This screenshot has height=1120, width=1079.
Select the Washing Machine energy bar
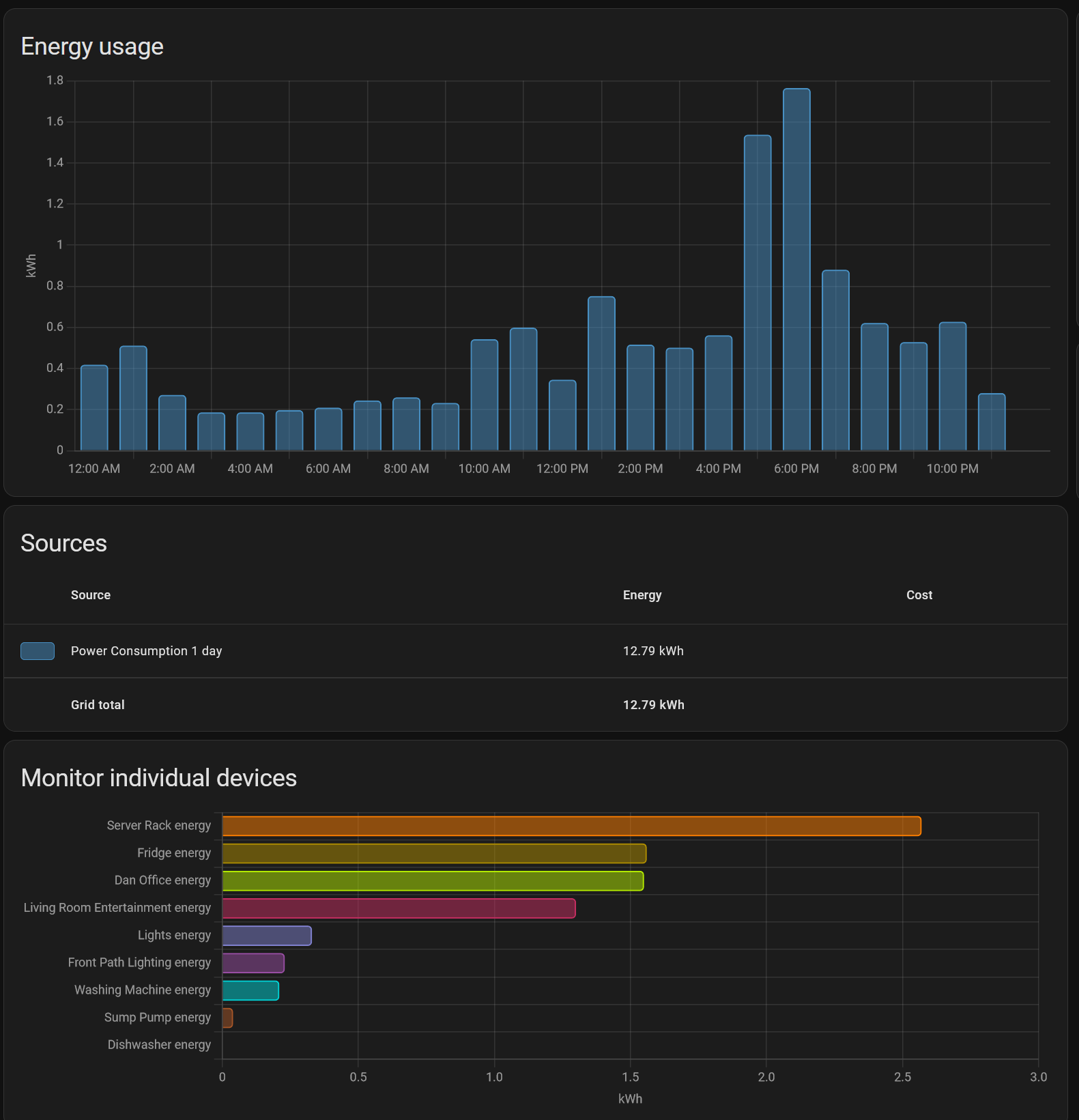[x=250, y=990]
